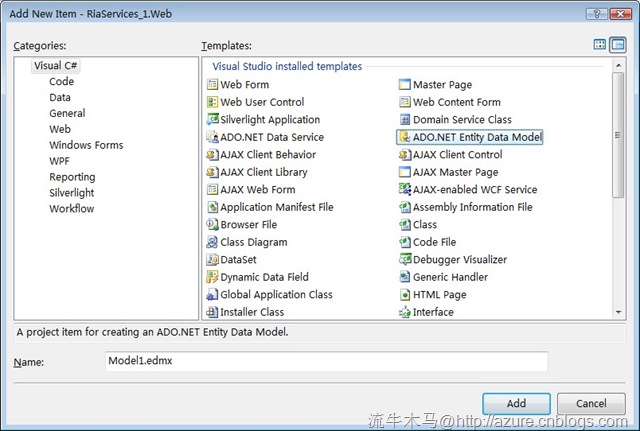
Task: Click the Name text field
Action: (x=326, y=361)
